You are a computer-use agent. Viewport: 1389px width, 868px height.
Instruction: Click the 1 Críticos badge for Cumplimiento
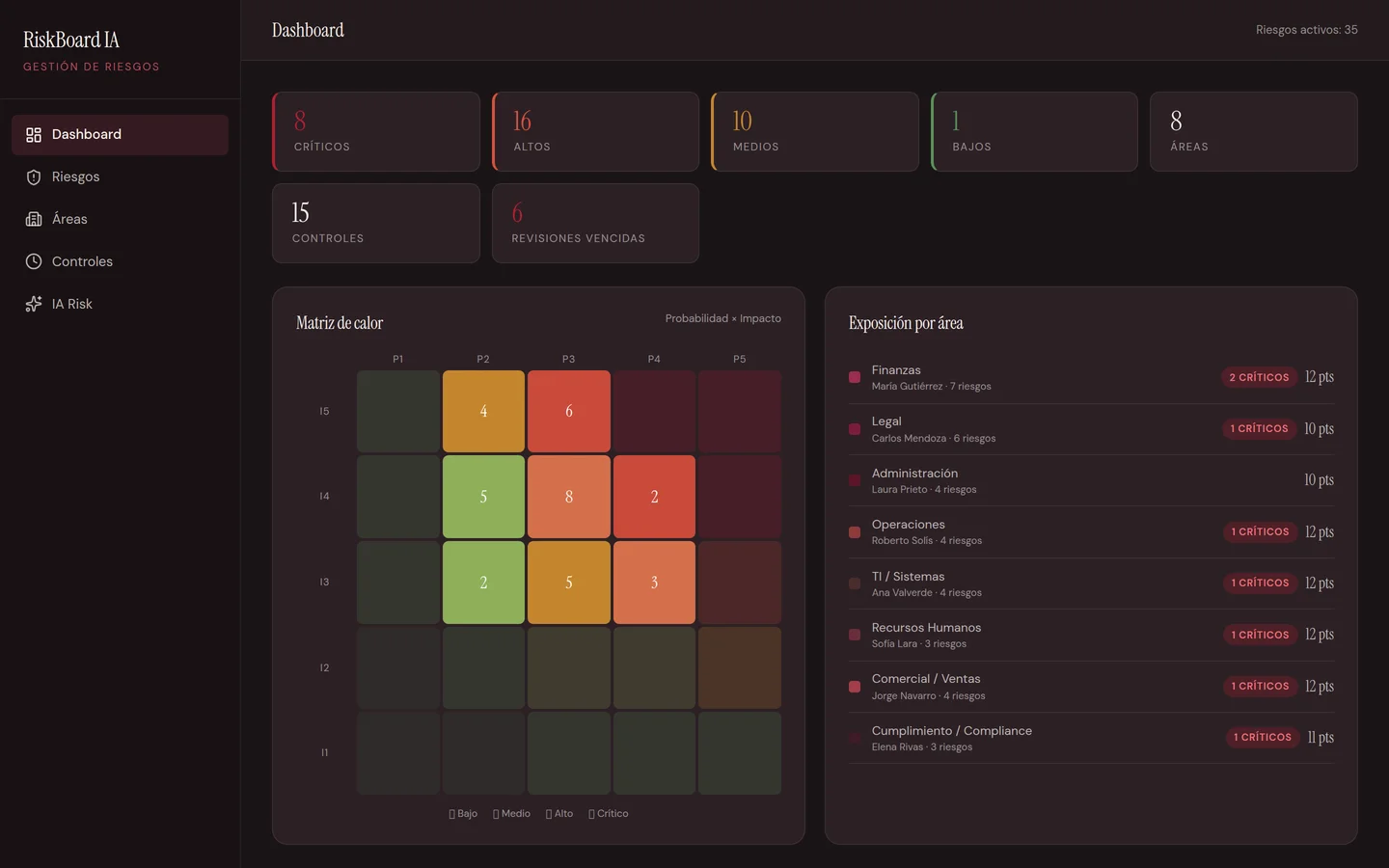click(1263, 737)
